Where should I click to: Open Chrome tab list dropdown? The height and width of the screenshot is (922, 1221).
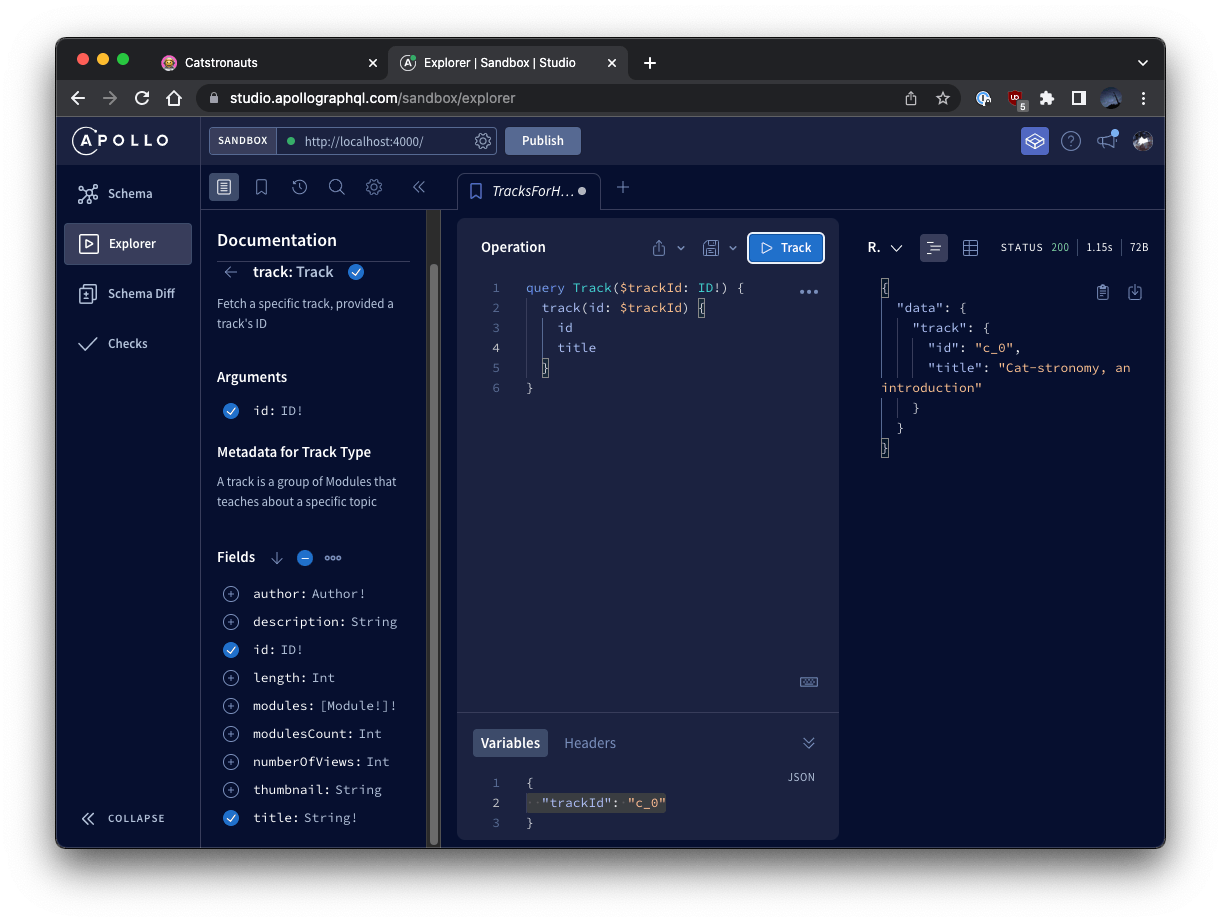[1143, 63]
